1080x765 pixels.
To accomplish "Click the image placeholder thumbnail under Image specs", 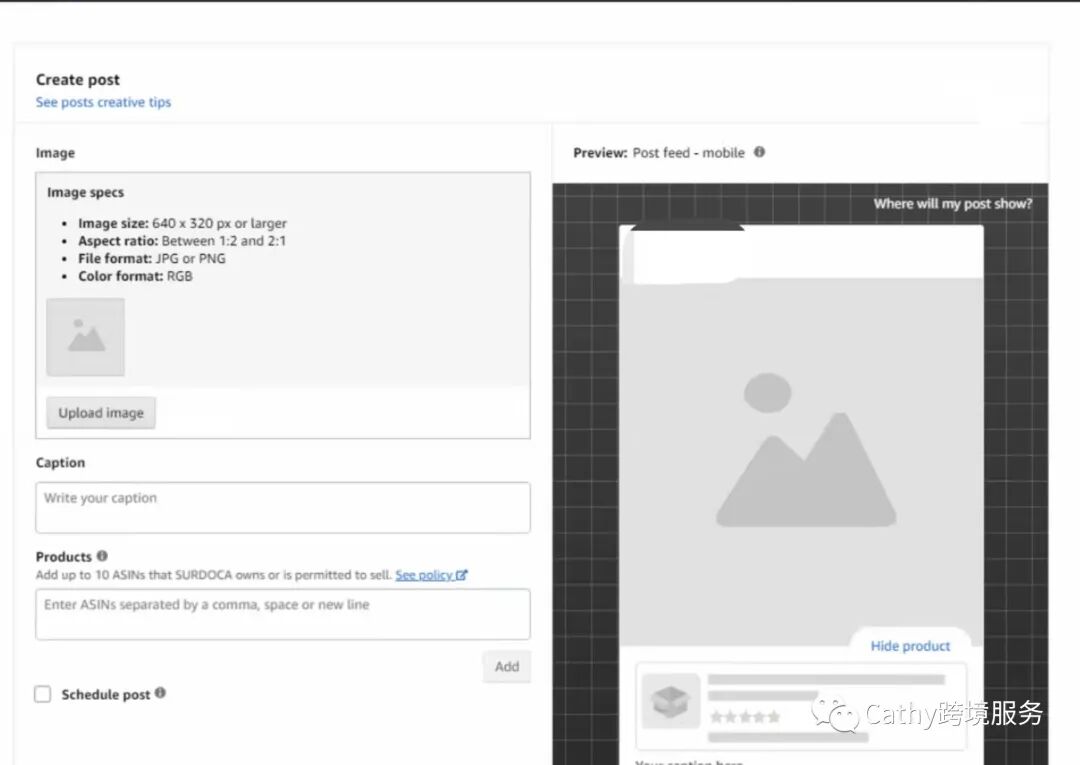I will pos(85,337).
